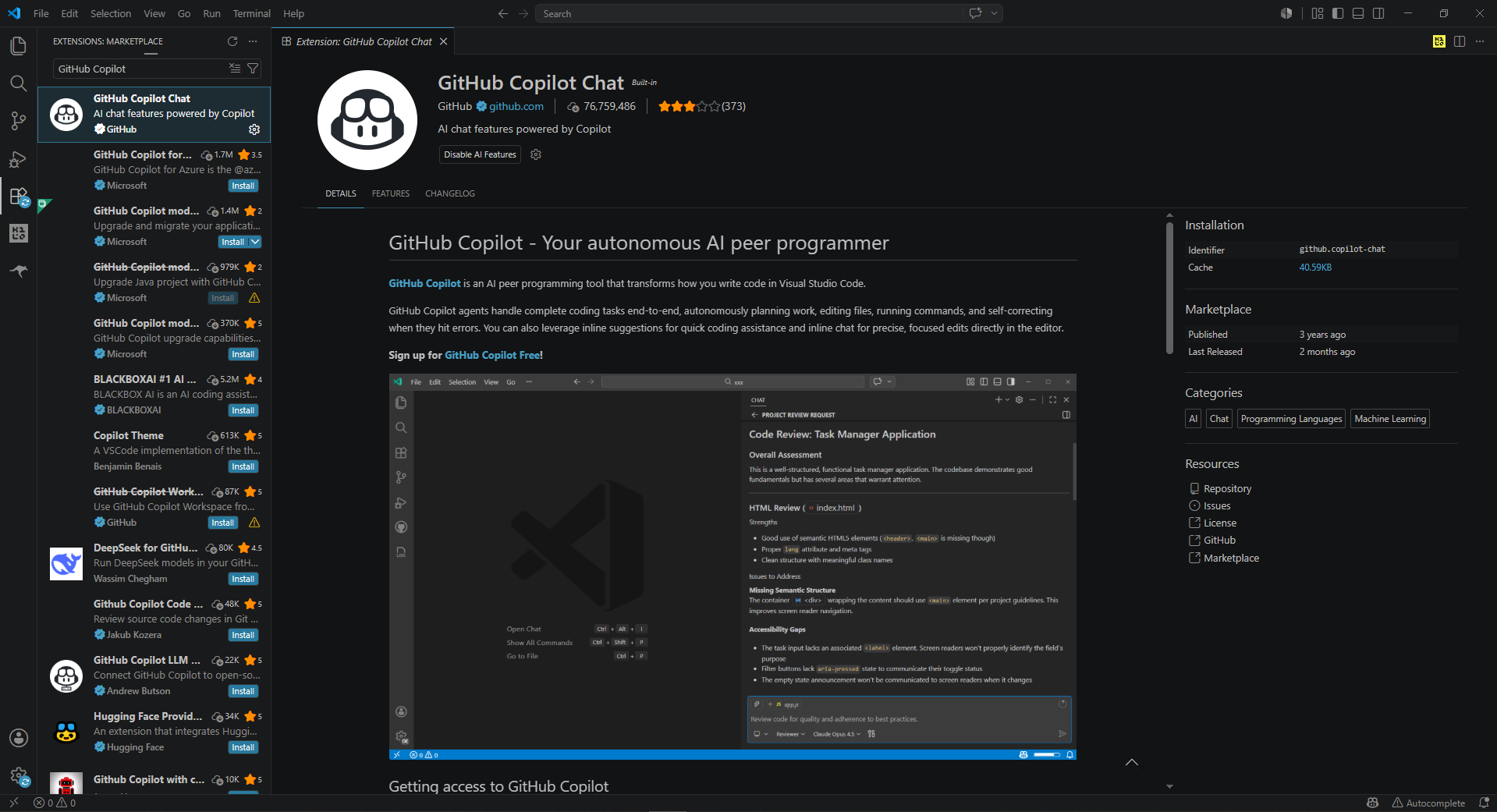Screen dimensions: 1497x812
Task: Click the extension details vertical scrollbar
Action: [1169, 289]
